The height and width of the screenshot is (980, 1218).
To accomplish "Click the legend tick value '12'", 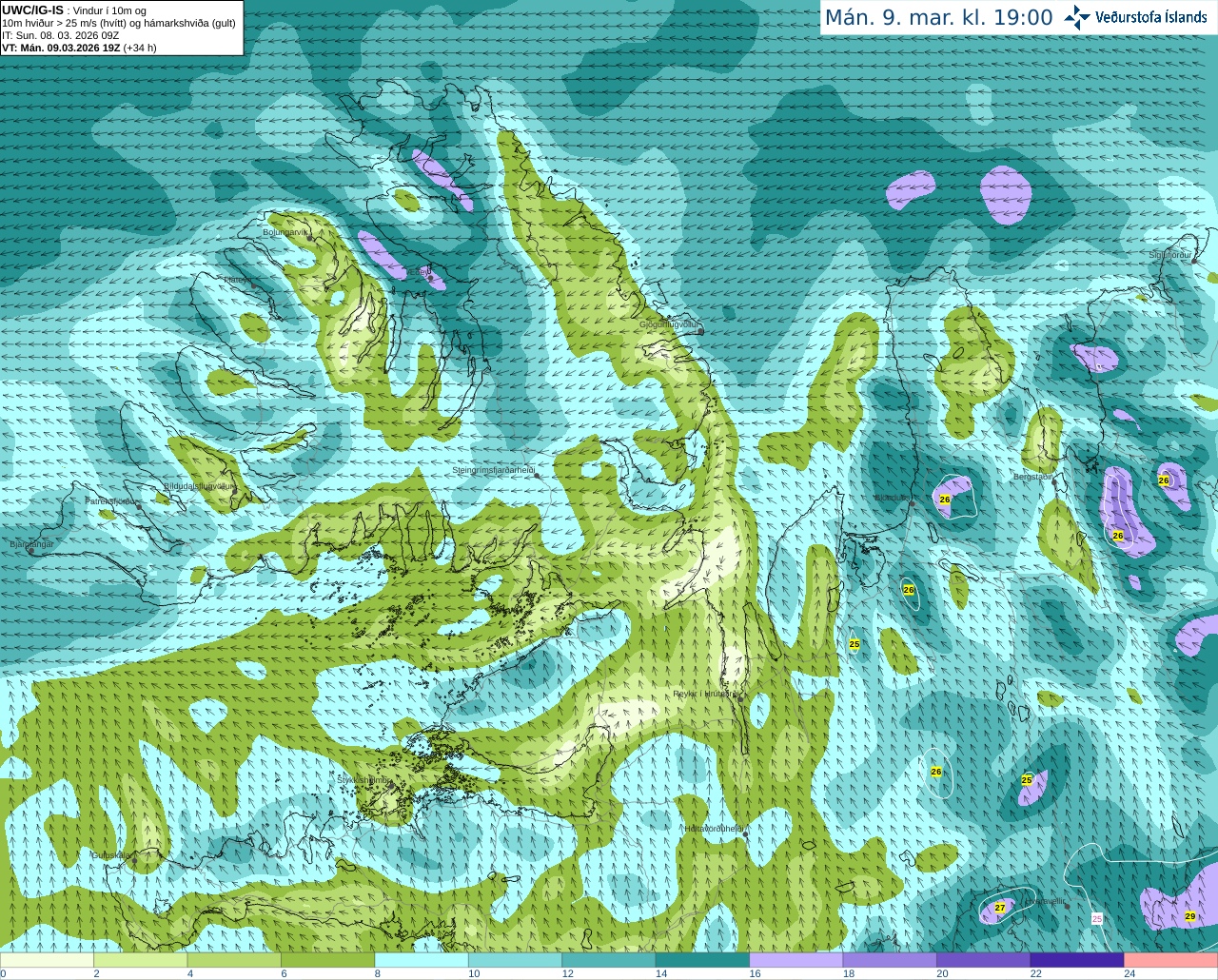I will click(567, 973).
